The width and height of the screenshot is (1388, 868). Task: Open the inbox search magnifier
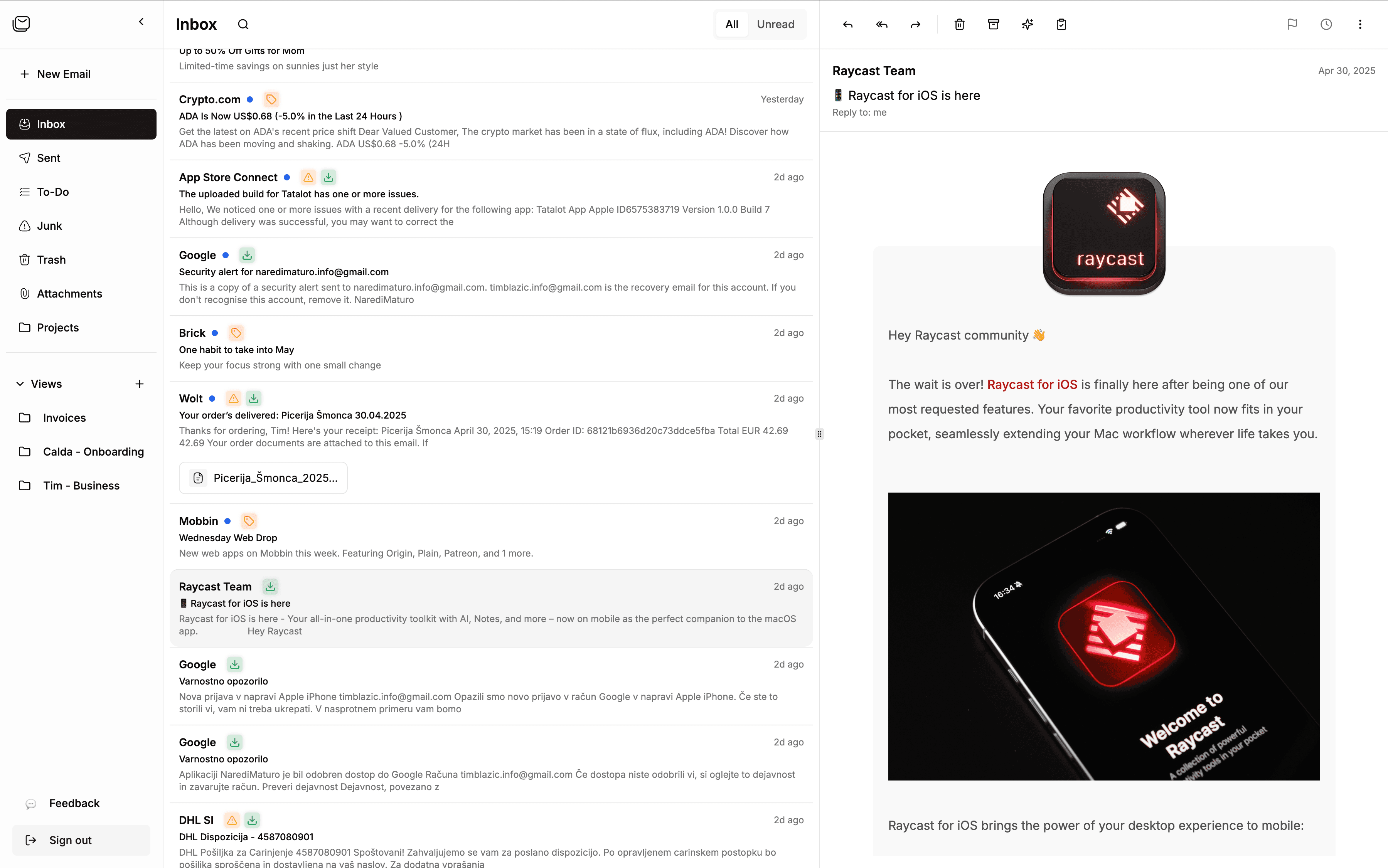click(243, 24)
